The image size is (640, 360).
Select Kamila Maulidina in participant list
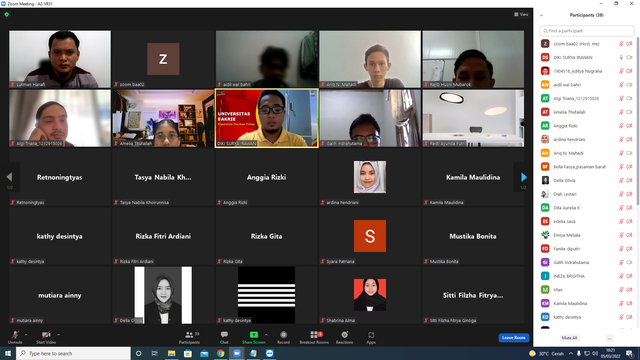pyautogui.click(x=587, y=303)
